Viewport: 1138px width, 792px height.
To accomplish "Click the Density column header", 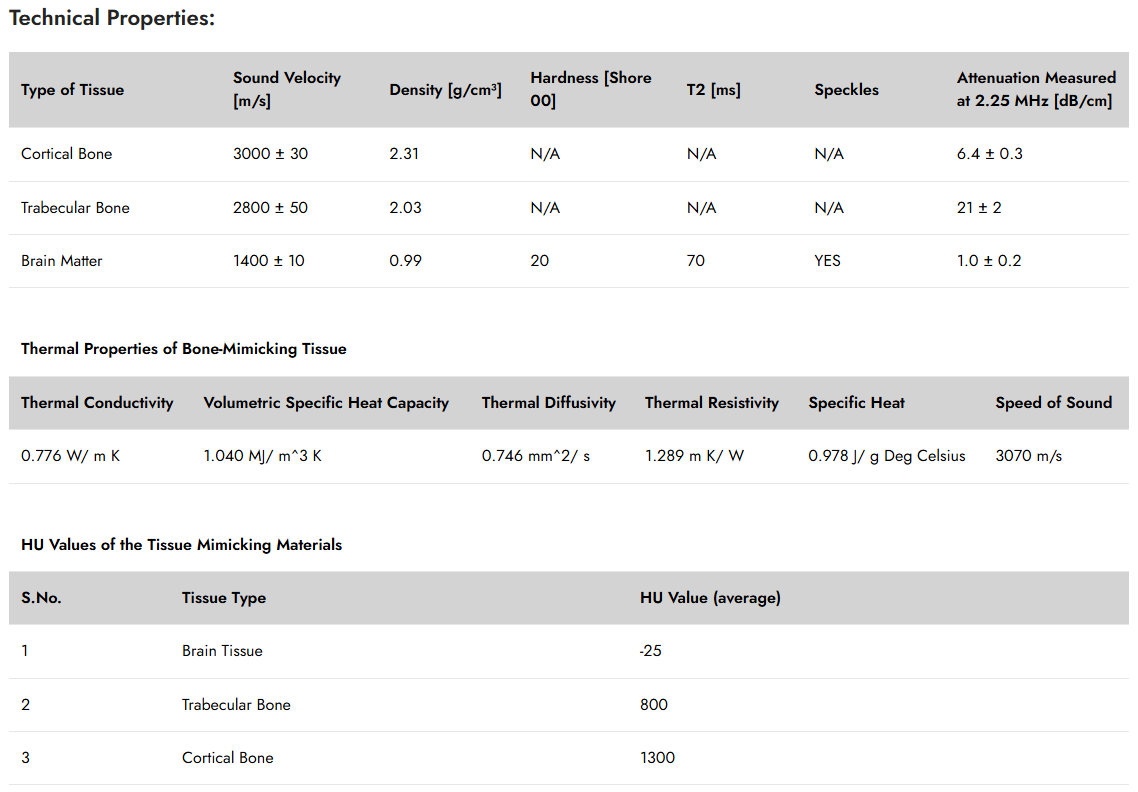I will coord(446,90).
